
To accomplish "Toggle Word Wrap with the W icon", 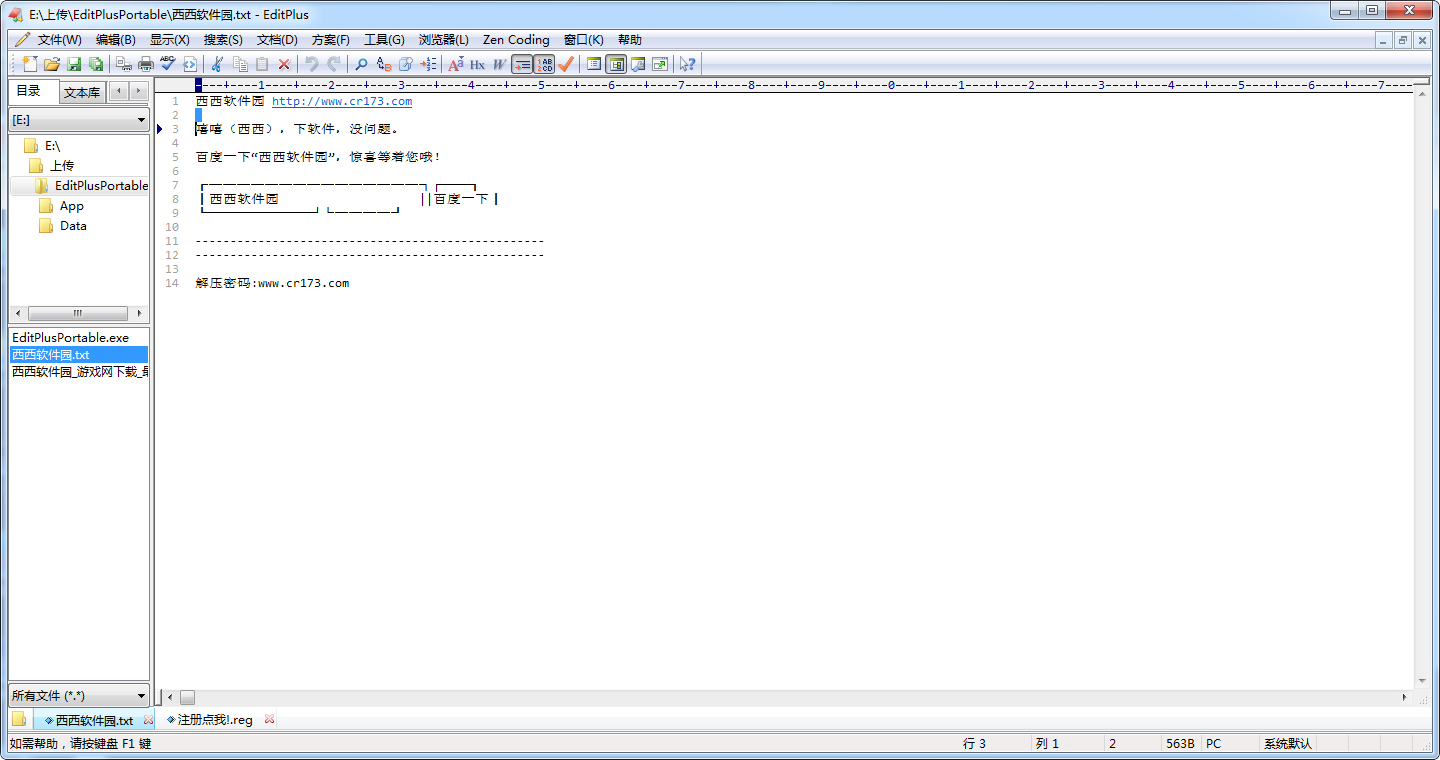I will point(500,64).
